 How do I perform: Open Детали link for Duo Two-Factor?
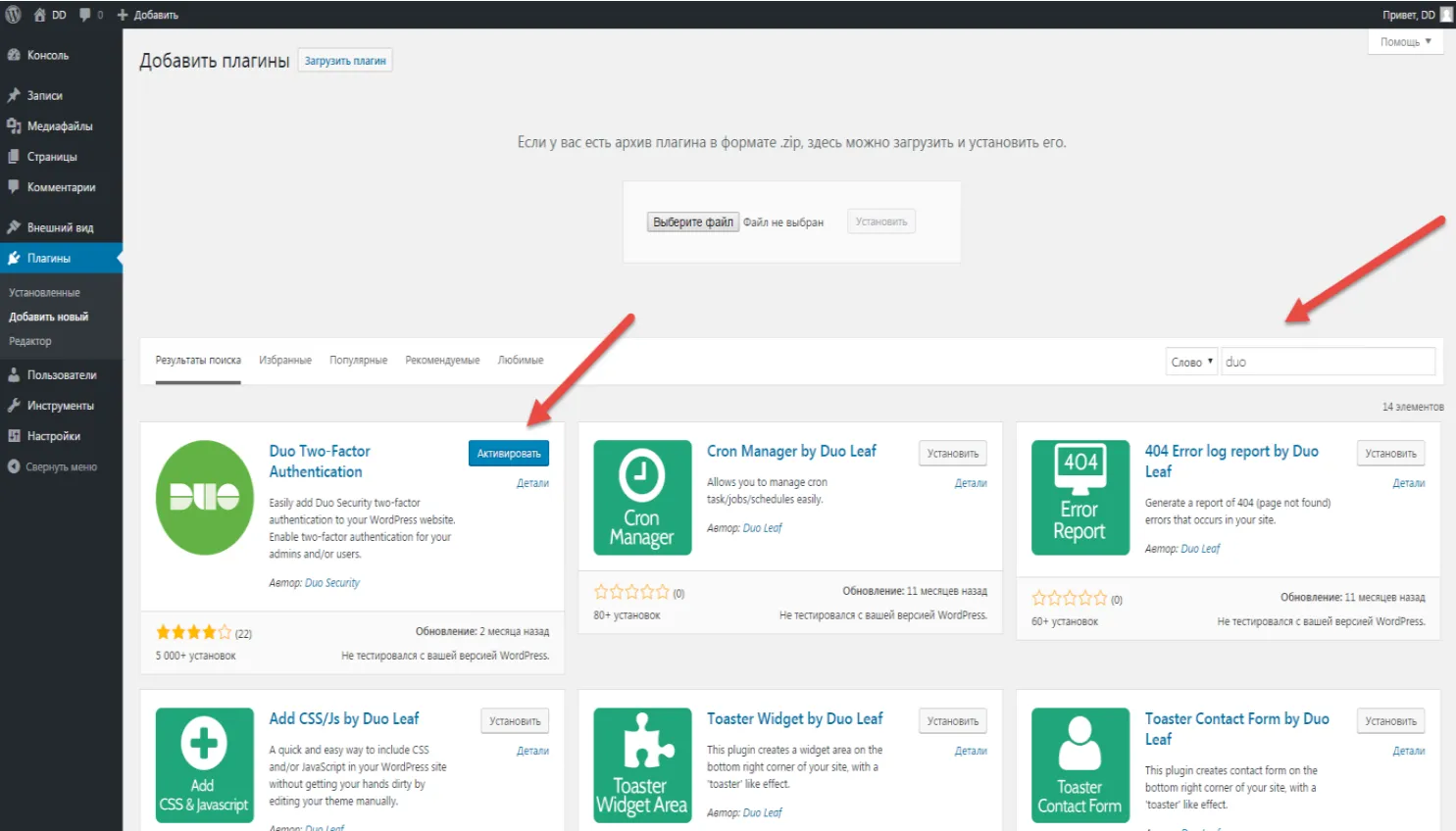[532, 483]
